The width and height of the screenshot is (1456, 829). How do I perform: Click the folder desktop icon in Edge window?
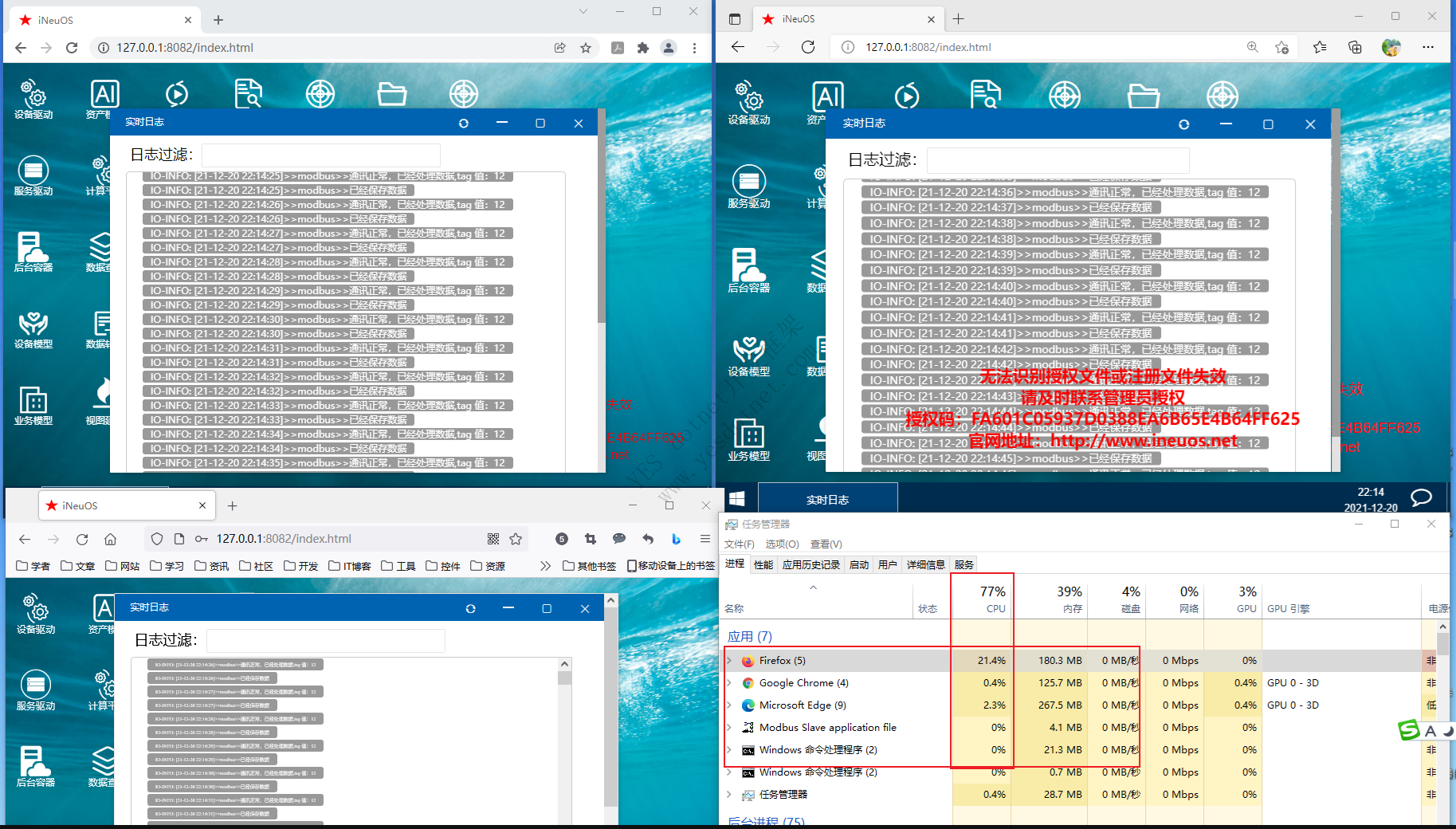[1144, 96]
